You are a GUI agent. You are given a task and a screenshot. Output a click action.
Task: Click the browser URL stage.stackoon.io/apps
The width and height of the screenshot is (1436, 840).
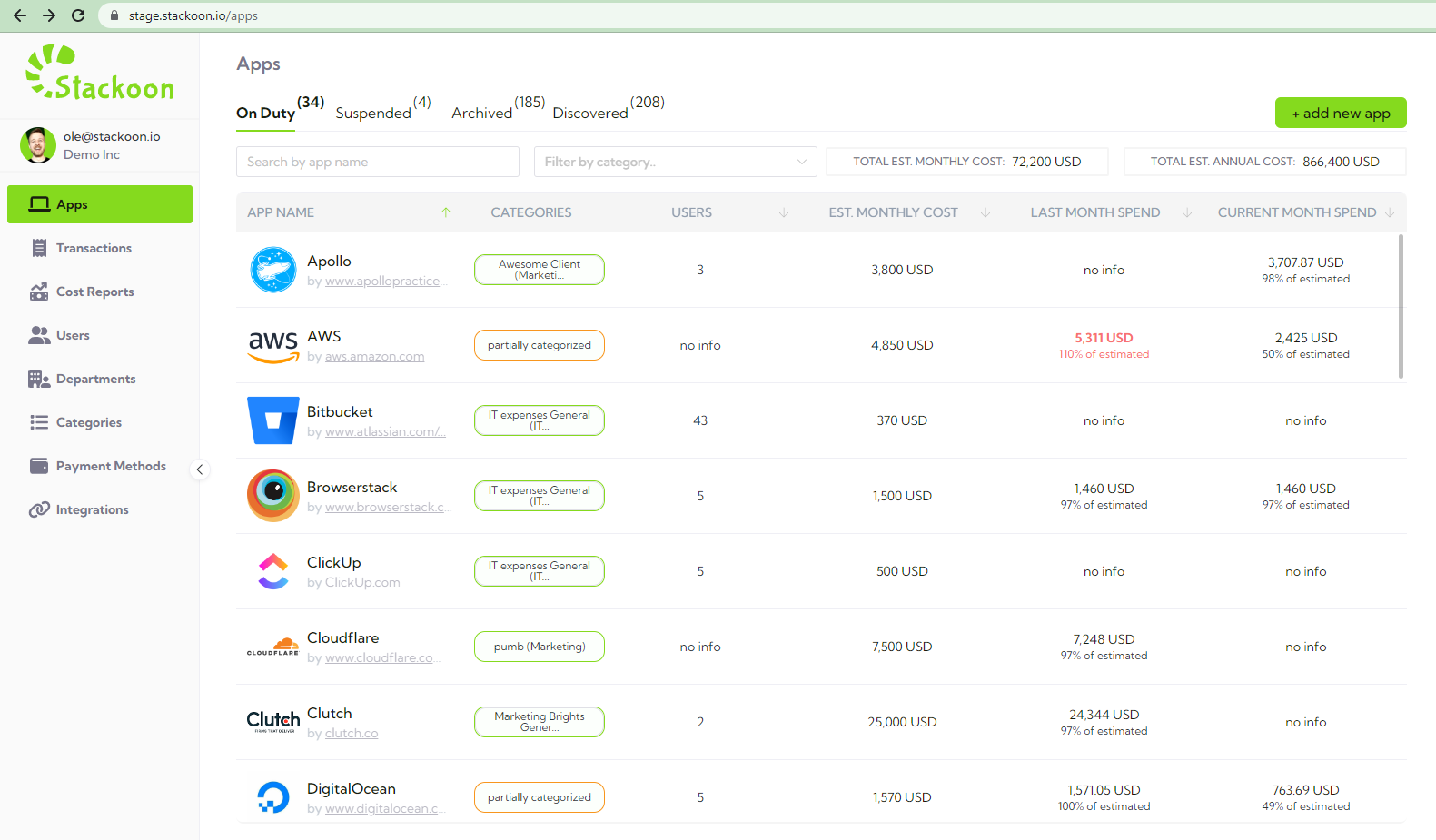click(193, 15)
